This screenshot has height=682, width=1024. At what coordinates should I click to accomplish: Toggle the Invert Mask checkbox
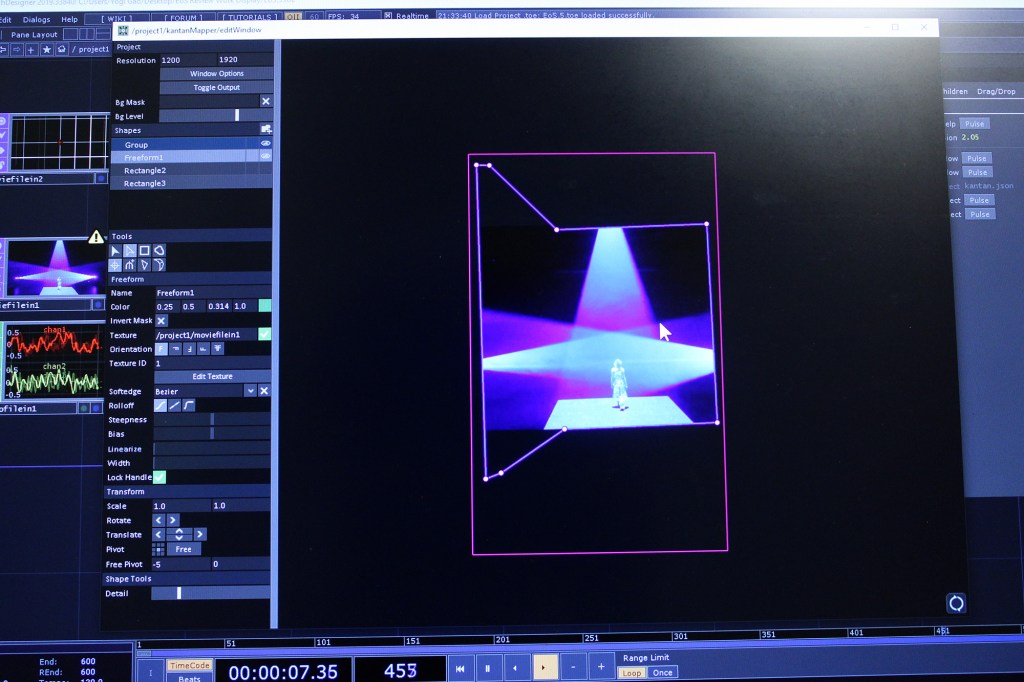(161, 321)
